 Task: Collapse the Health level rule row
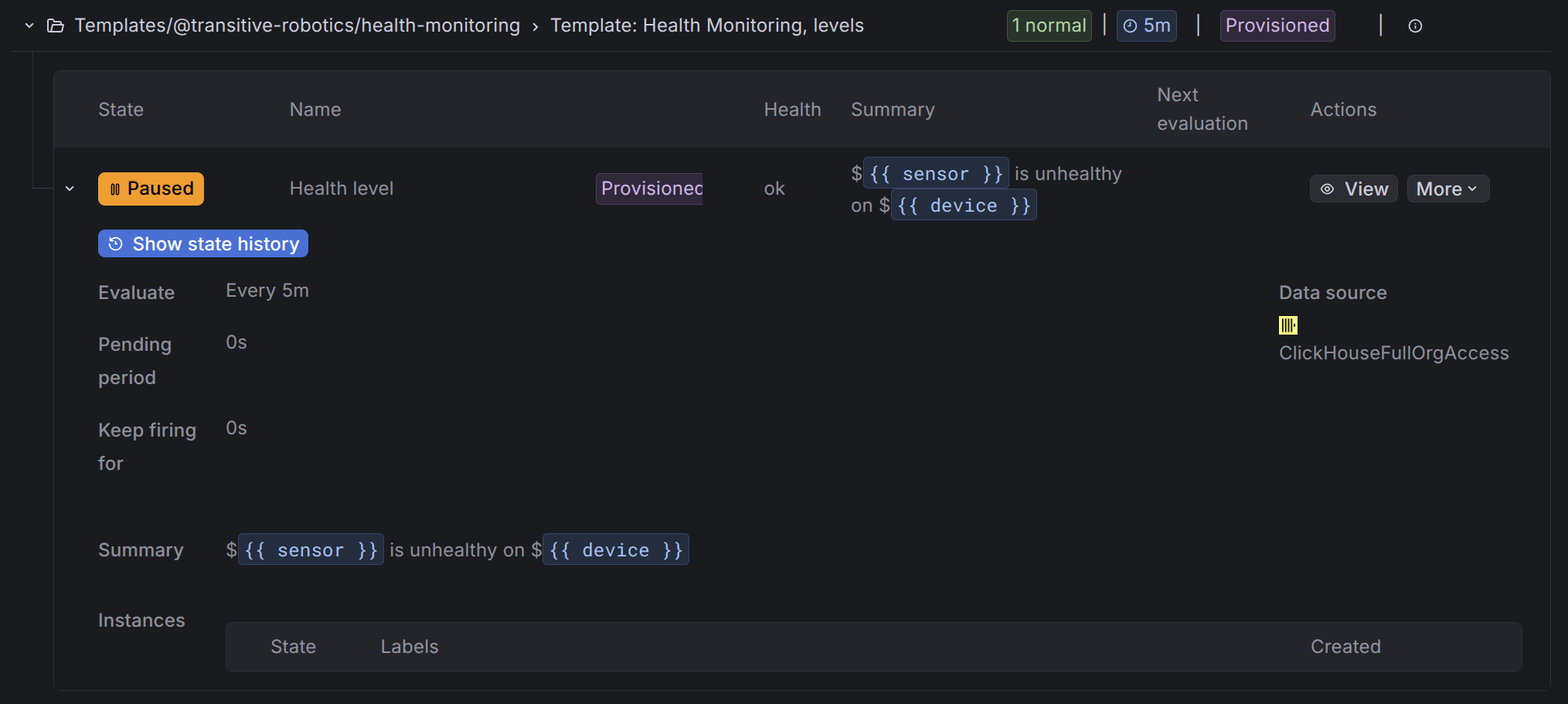pos(70,188)
